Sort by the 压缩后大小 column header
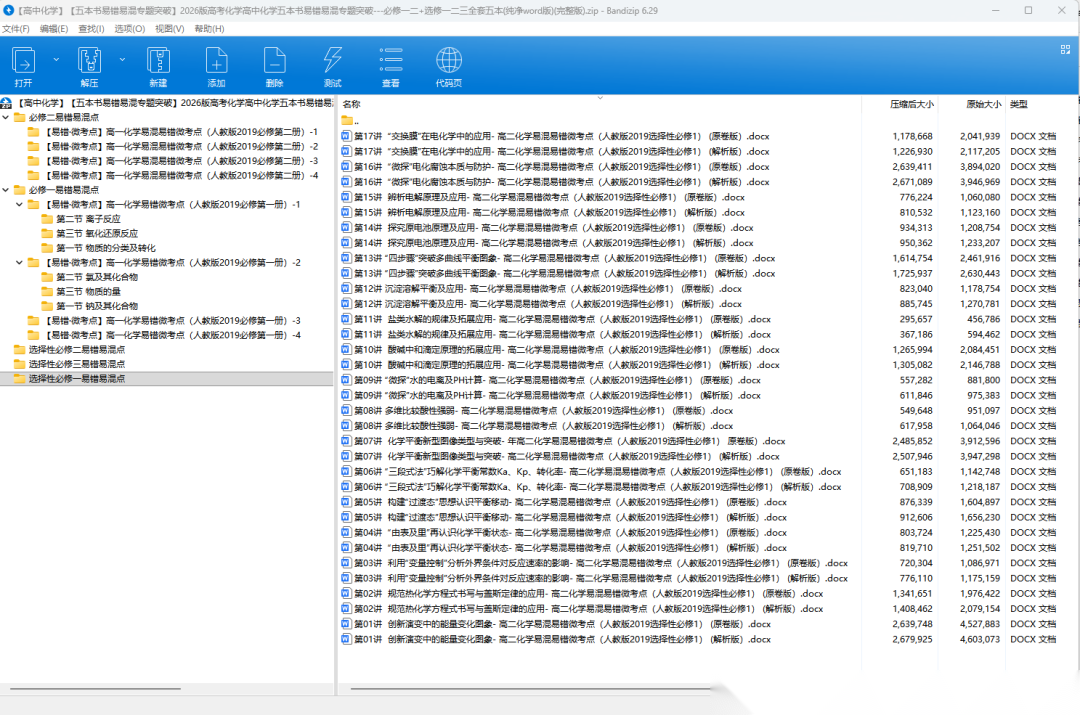This screenshot has width=1080, height=715. [911, 104]
